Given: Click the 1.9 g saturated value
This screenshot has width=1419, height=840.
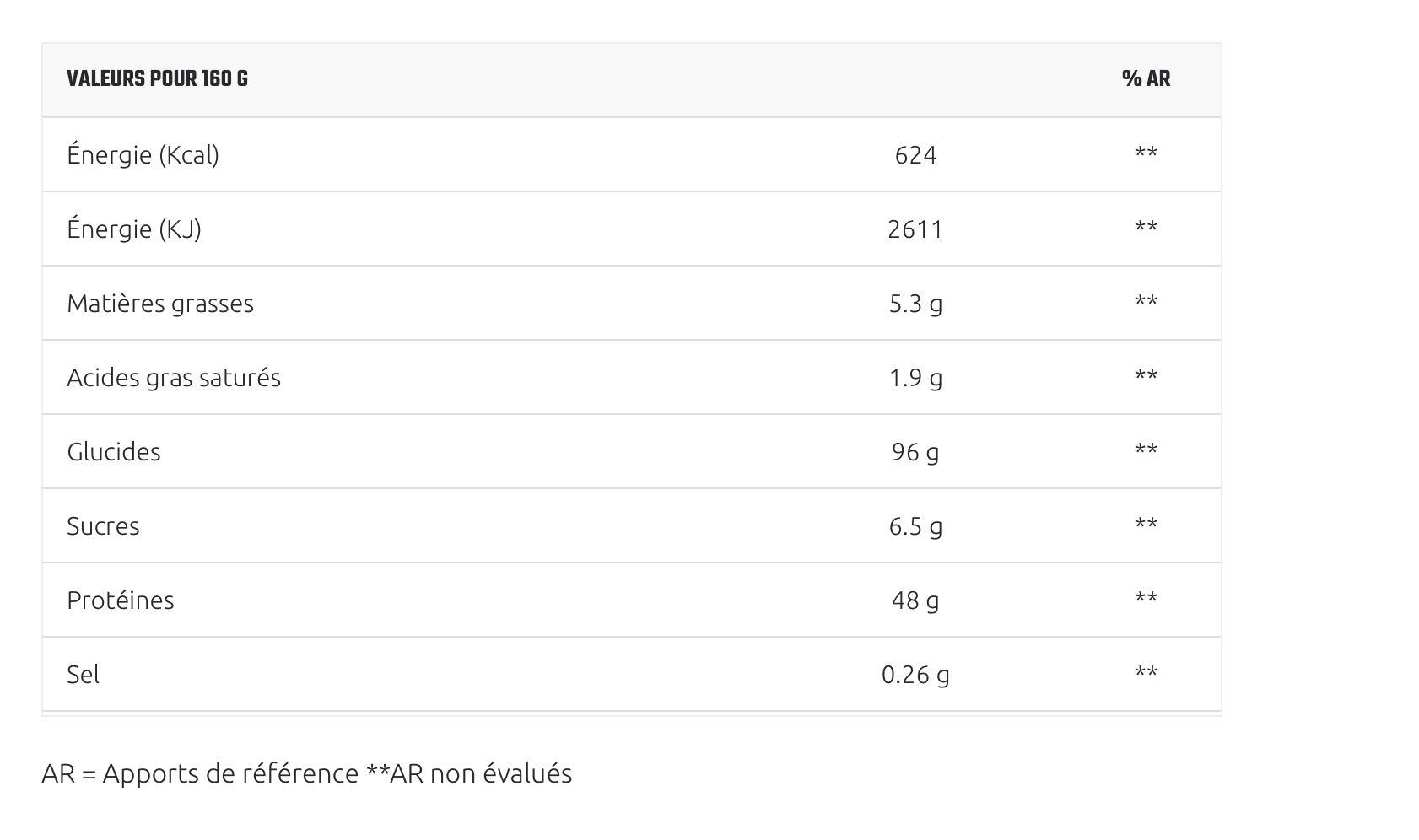Looking at the screenshot, I should (915, 378).
